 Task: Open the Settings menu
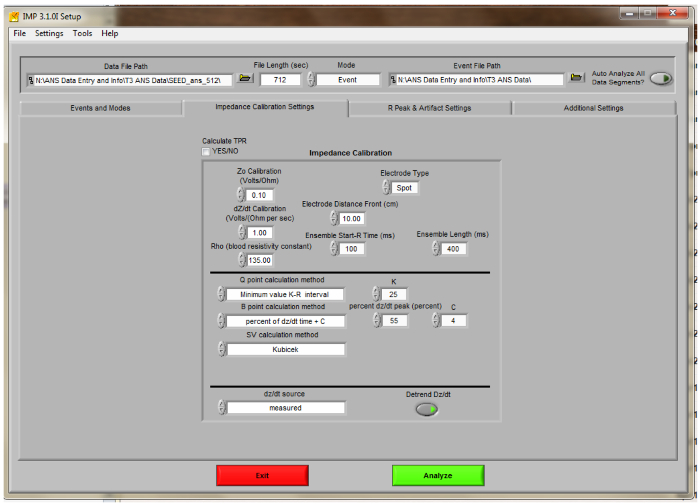click(x=49, y=33)
